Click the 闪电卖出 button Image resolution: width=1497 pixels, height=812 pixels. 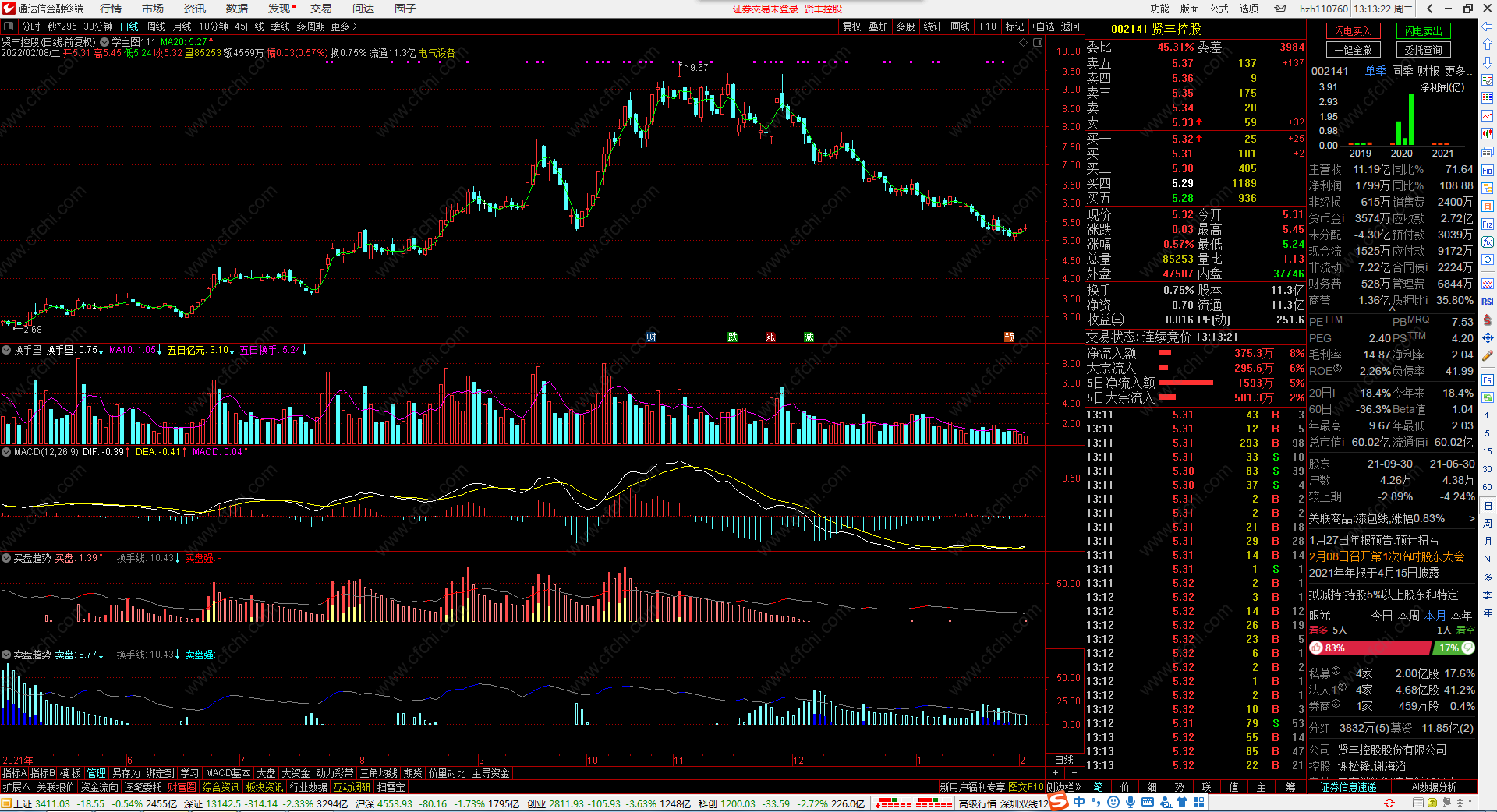[x=1423, y=31]
